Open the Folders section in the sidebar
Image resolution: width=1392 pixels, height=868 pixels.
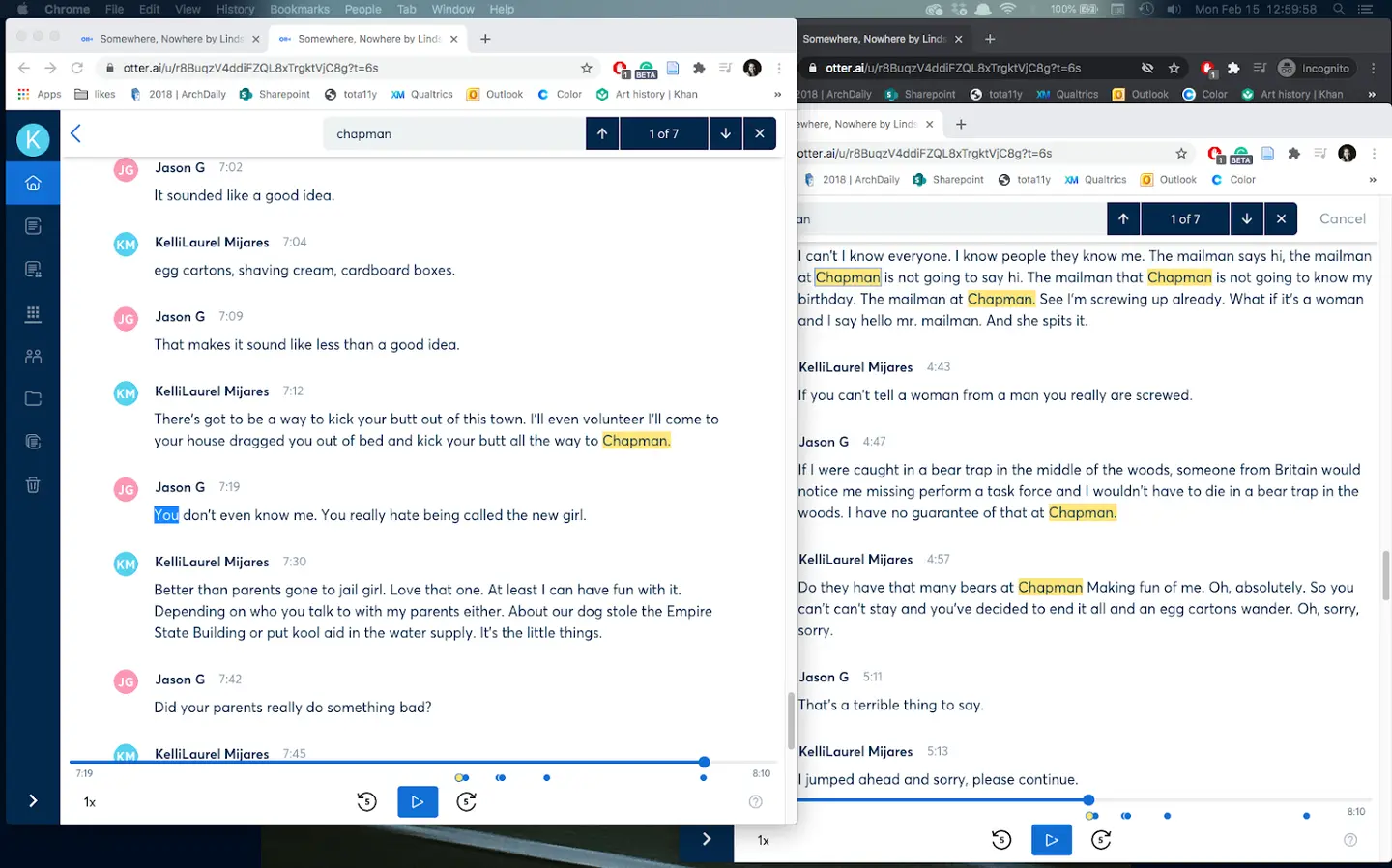click(x=33, y=397)
